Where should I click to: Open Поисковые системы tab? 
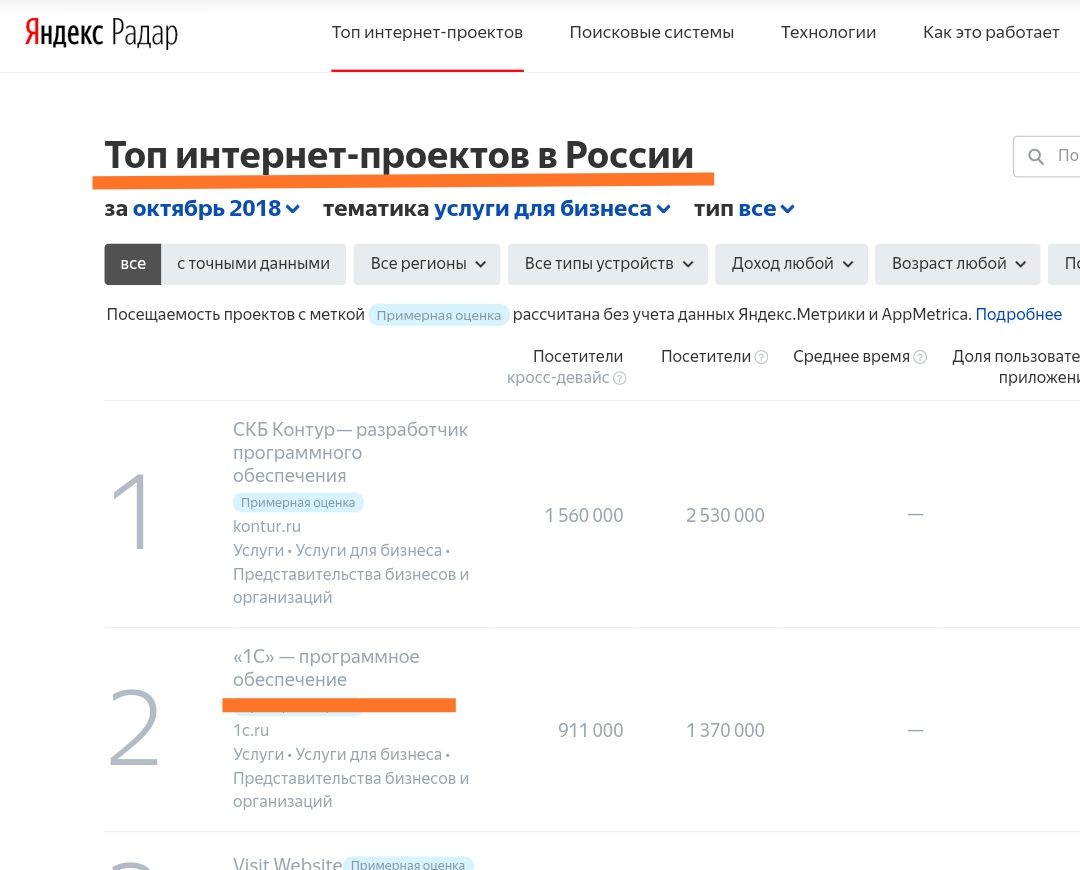pyautogui.click(x=652, y=32)
